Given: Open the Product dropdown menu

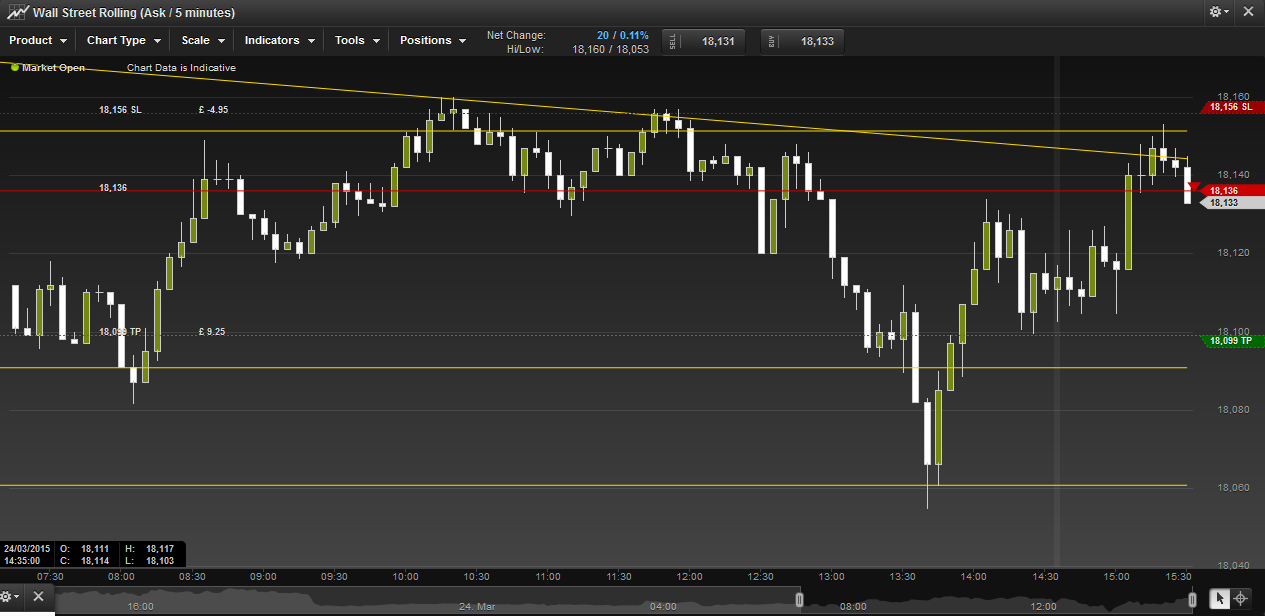Looking at the screenshot, I should click(38, 41).
